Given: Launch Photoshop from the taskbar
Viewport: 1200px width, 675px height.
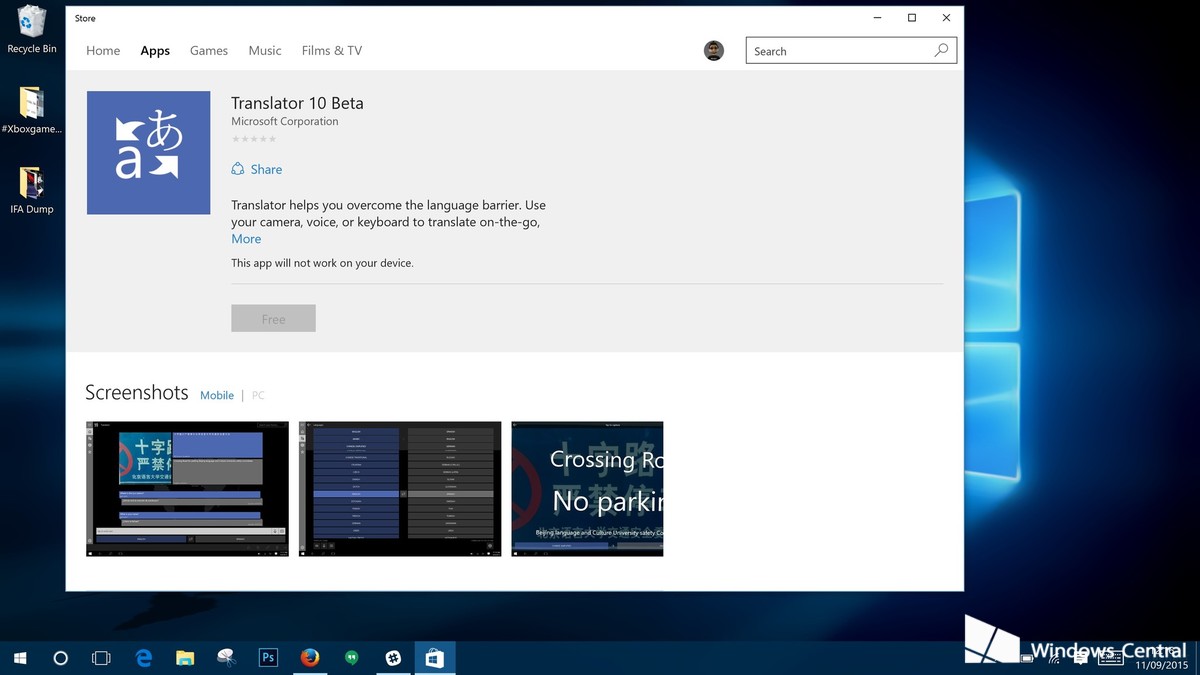Looking at the screenshot, I should (267, 658).
